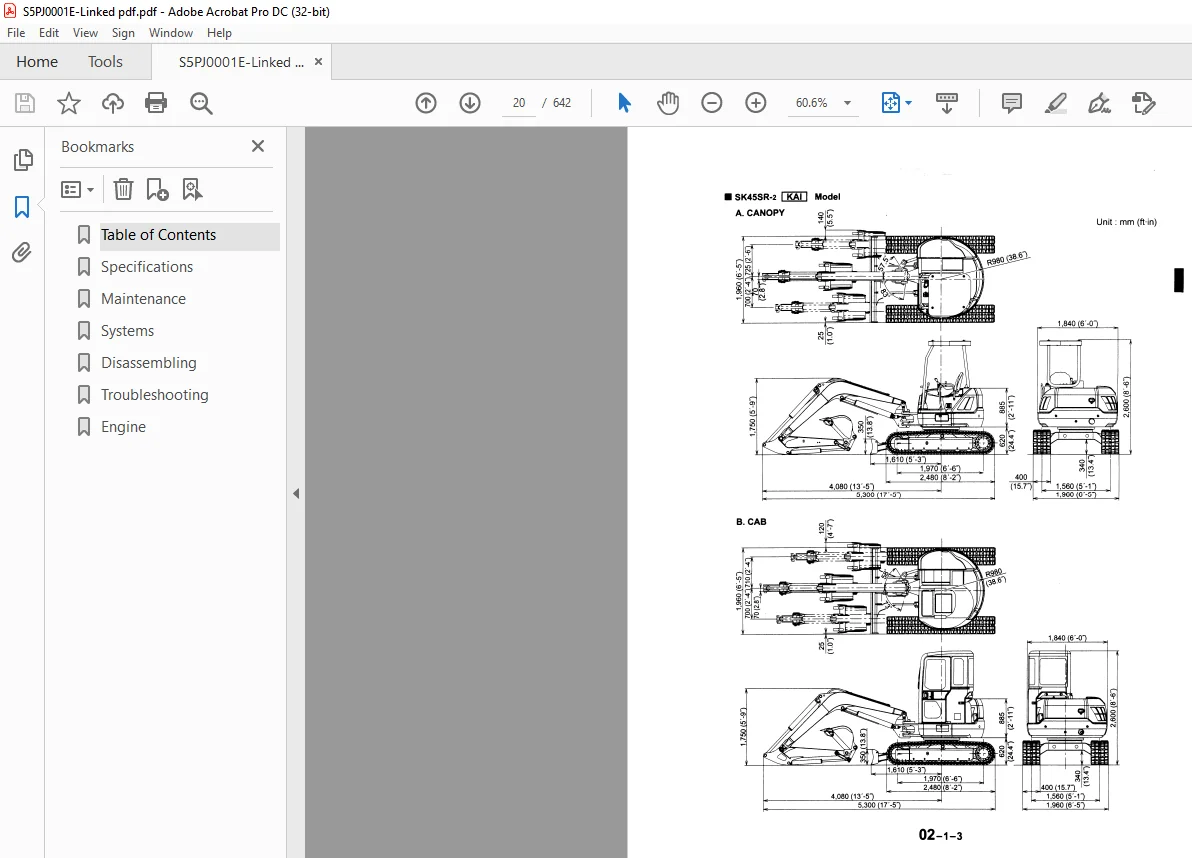Open the Help menu

tap(219, 33)
